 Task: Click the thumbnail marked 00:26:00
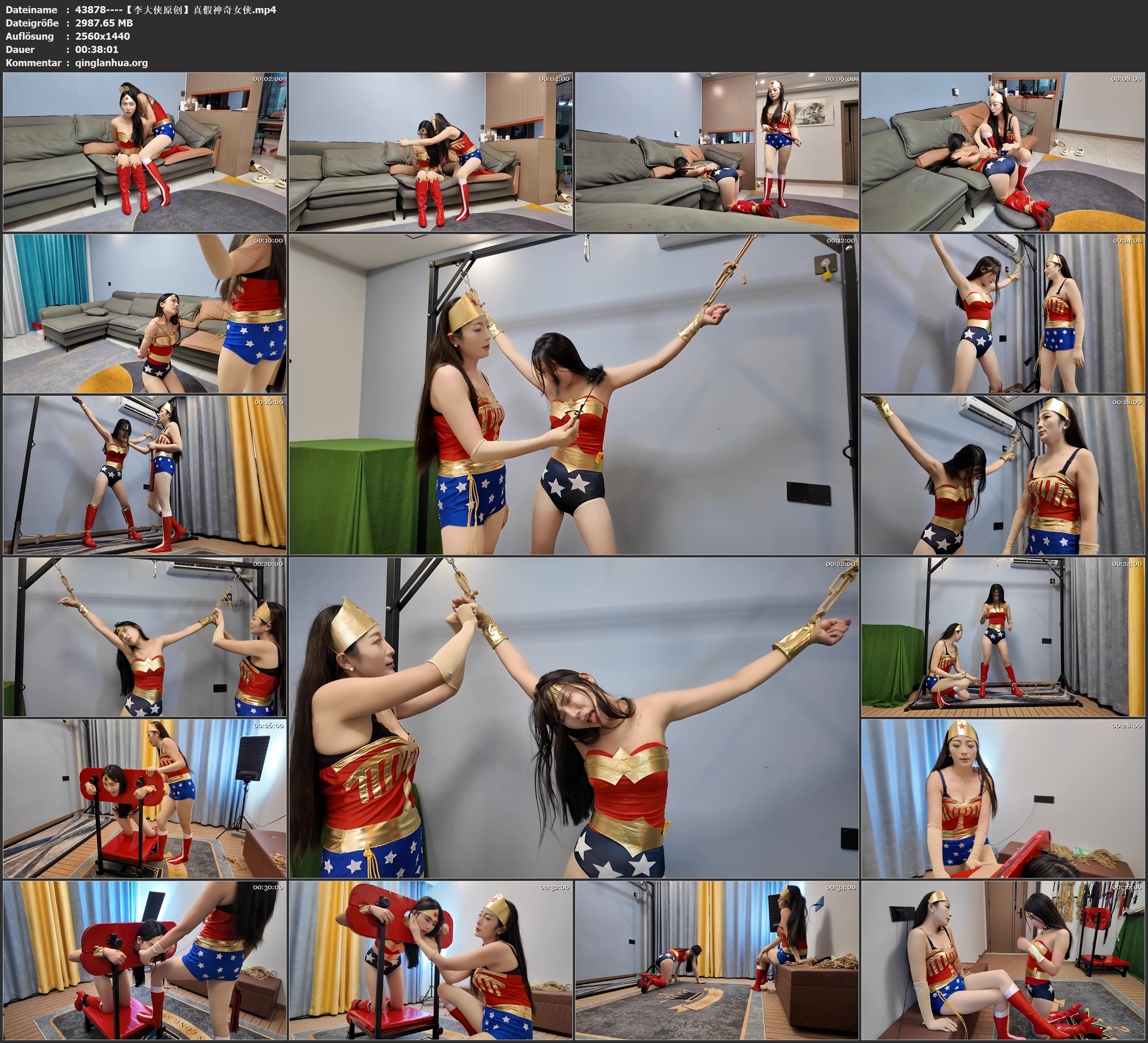coord(145,798)
